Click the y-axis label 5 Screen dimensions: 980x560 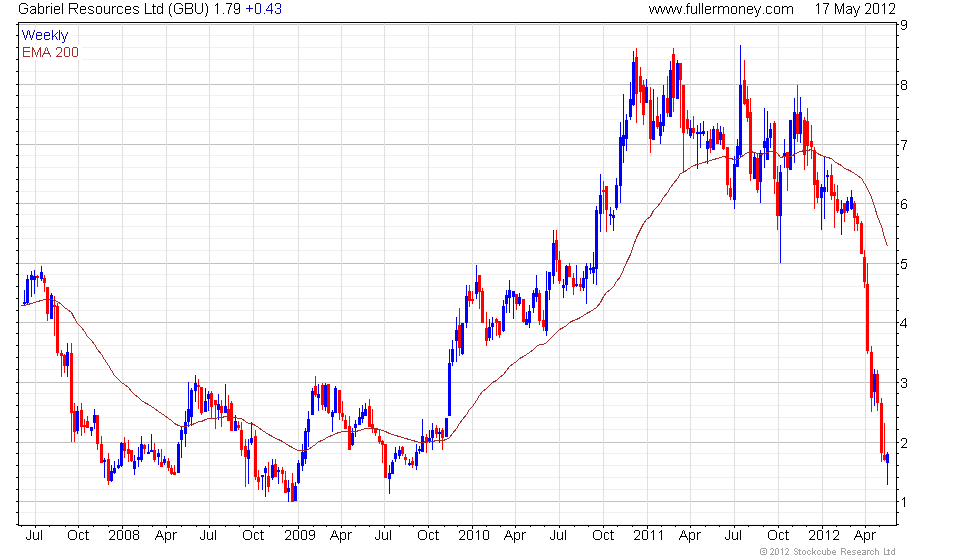pos(904,264)
